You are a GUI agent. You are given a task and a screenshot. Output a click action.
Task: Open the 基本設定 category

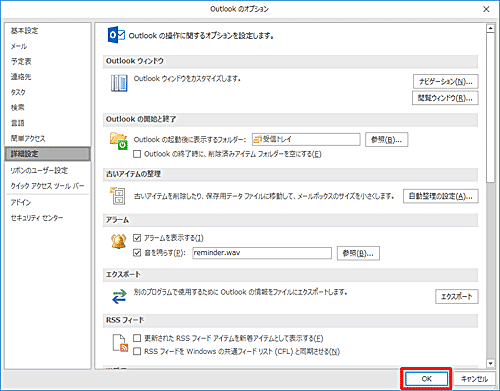24,31
